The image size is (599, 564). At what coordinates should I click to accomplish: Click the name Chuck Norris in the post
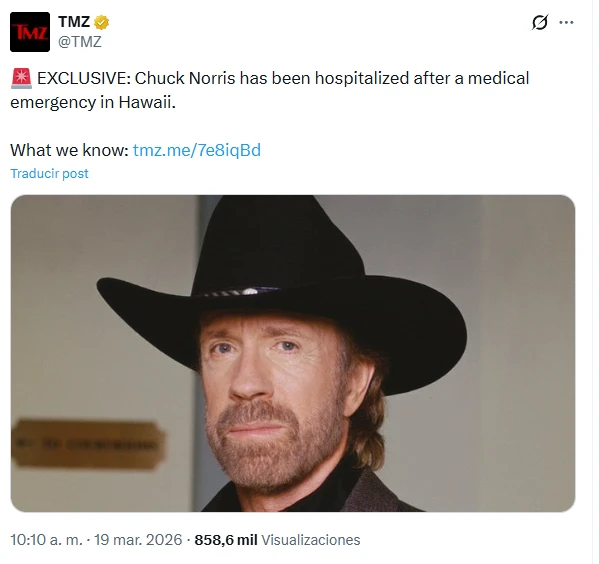[185, 78]
